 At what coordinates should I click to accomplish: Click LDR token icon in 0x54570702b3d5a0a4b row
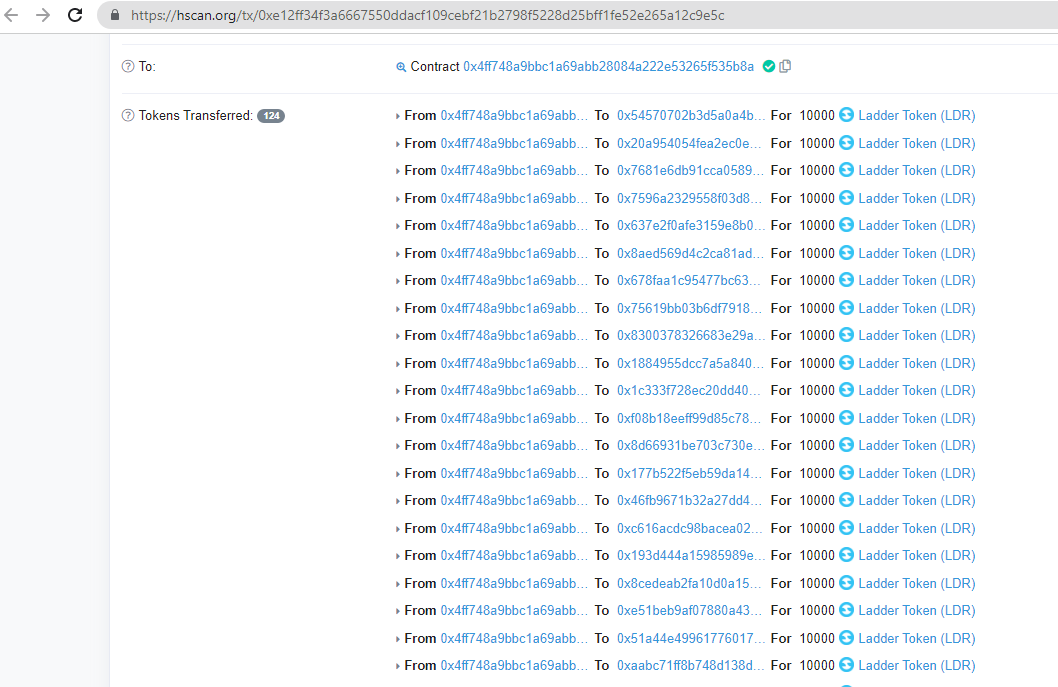click(846, 115)
